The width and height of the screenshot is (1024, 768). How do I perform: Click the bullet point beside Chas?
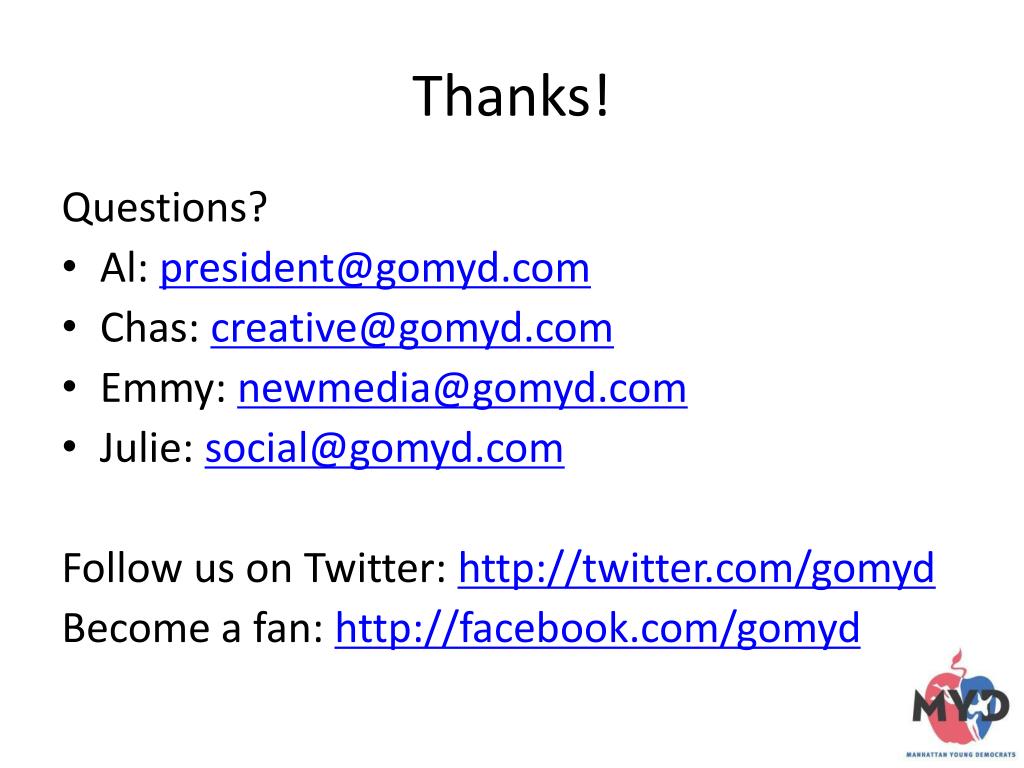(x=70, y=327)
